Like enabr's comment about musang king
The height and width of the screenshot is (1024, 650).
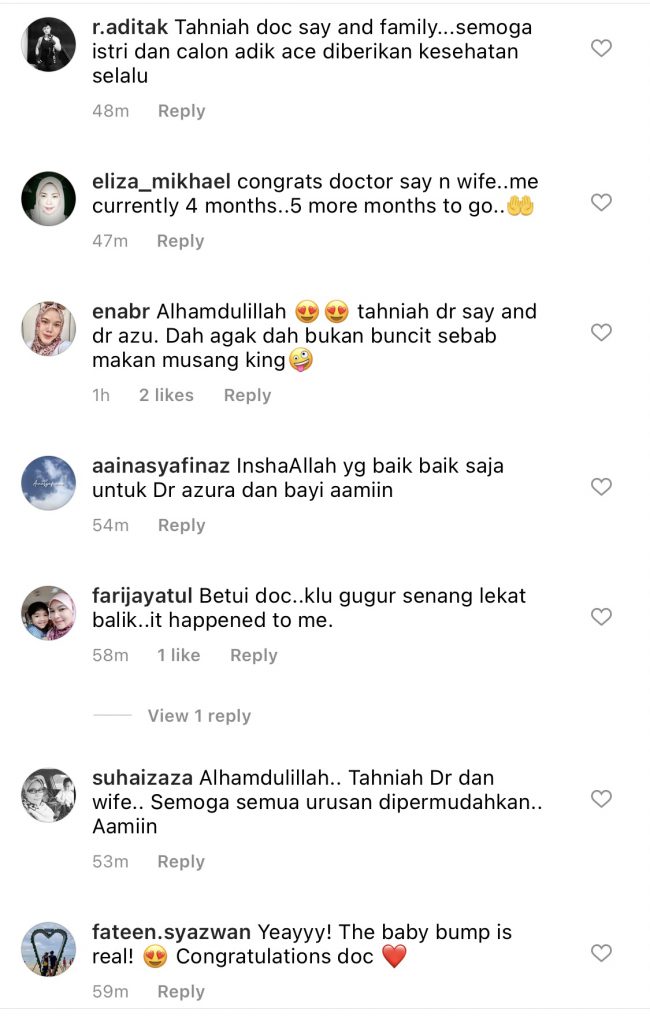(x=601, y=332)
